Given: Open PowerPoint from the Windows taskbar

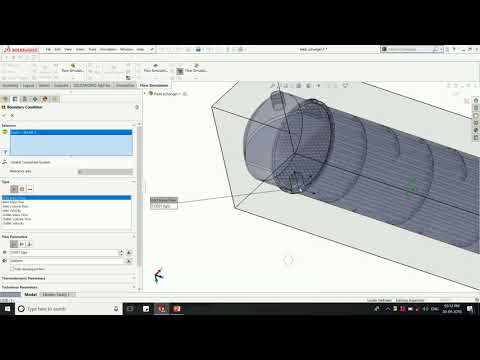Looking at the screenshot, I should [177, 309].
